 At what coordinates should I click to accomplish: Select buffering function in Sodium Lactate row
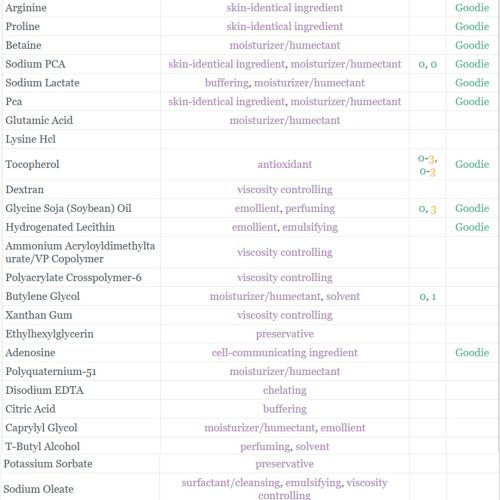click(227, 83)
